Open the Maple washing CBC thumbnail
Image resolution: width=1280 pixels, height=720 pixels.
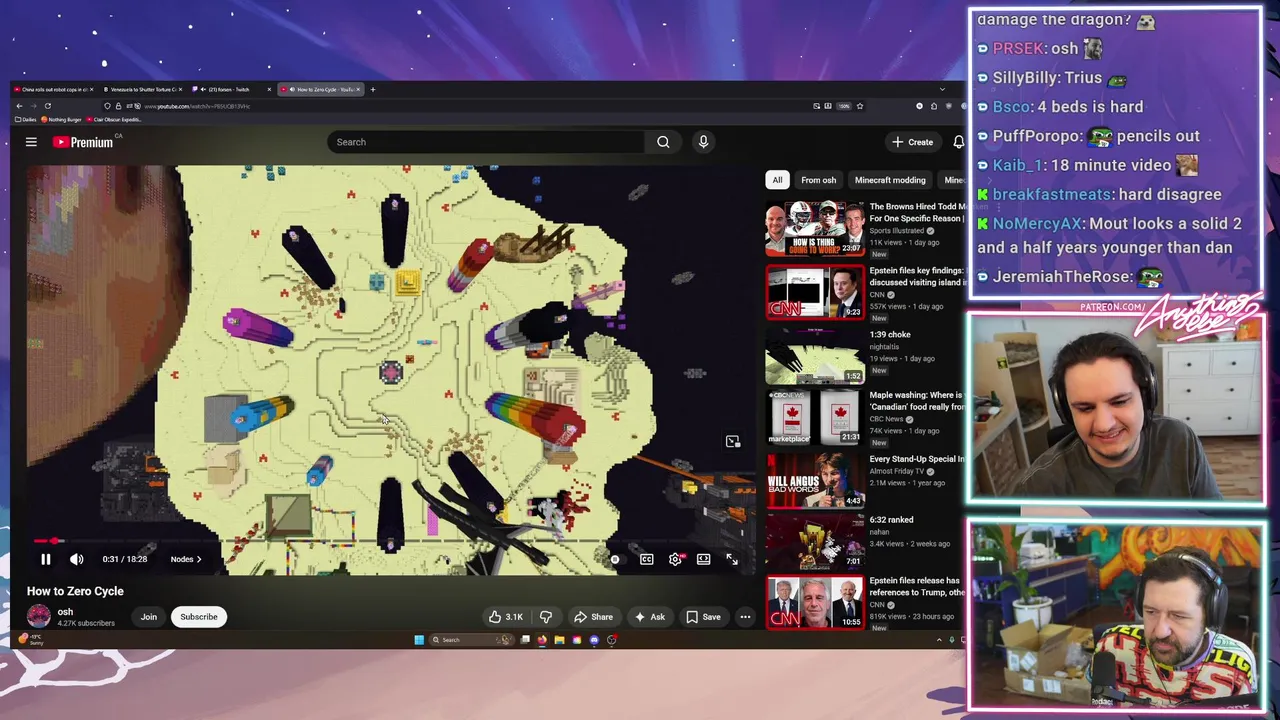(815, 418)
